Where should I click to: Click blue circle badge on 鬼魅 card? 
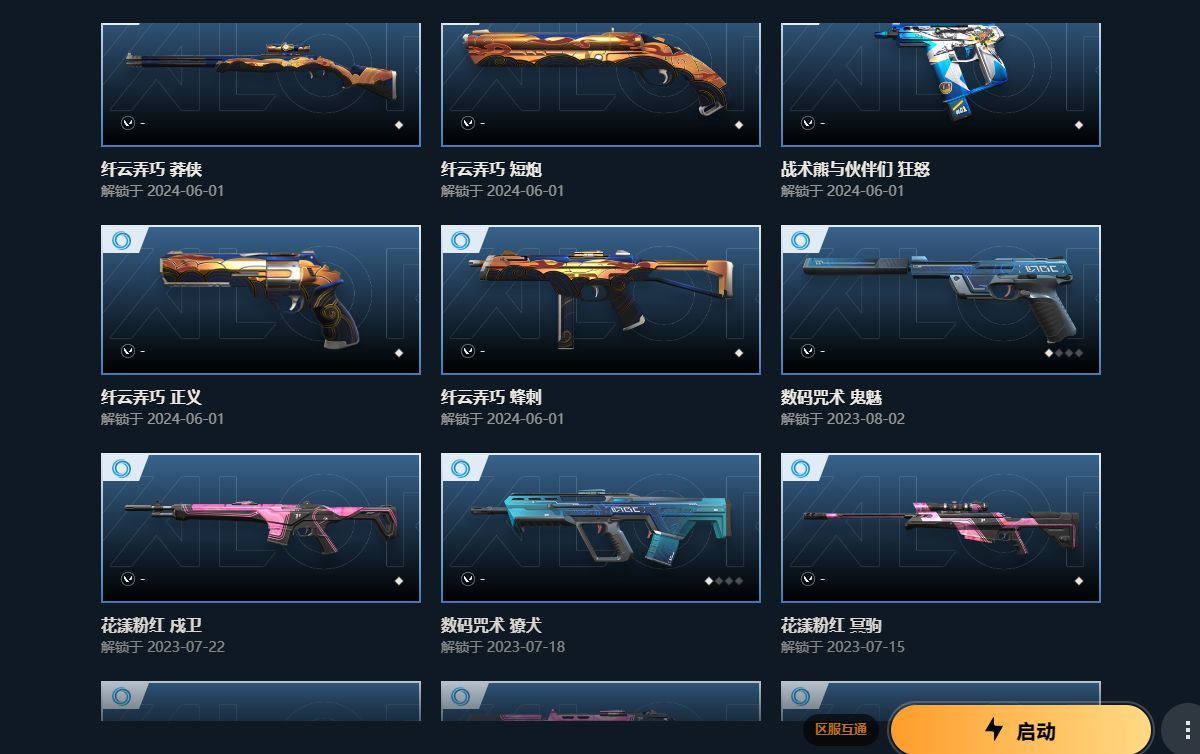tap(801, 240)
